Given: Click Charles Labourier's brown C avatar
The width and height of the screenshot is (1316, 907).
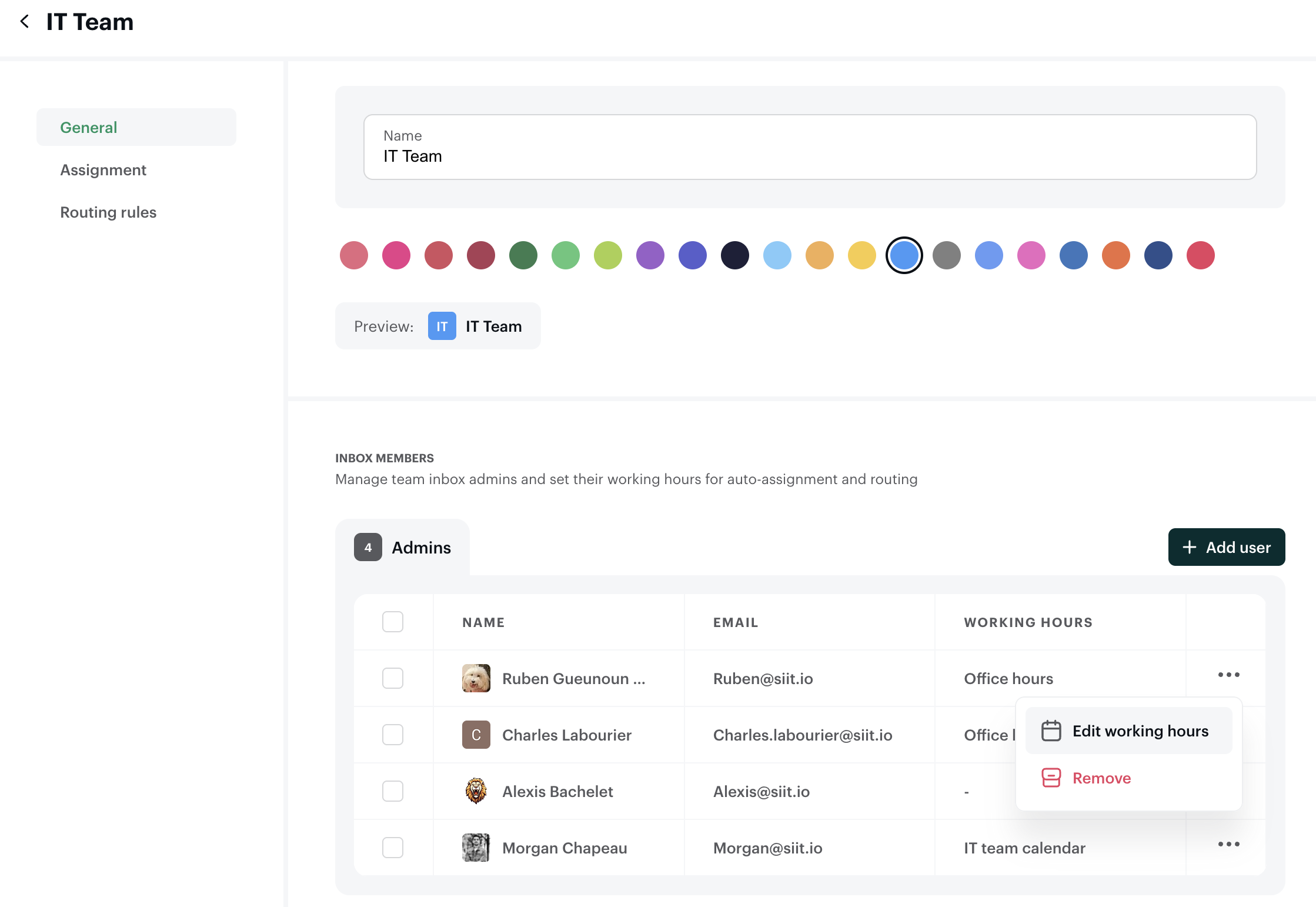Looking at the screenshot, I should pos(476,735).
